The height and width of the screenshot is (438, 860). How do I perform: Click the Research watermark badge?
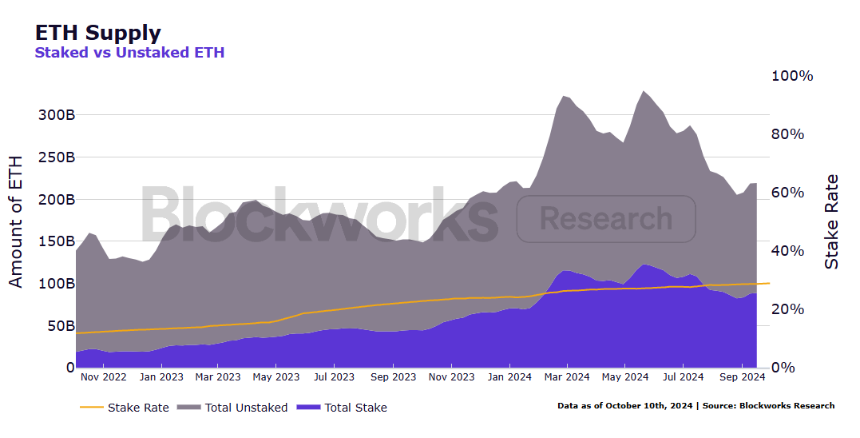[x=606, y=219]
